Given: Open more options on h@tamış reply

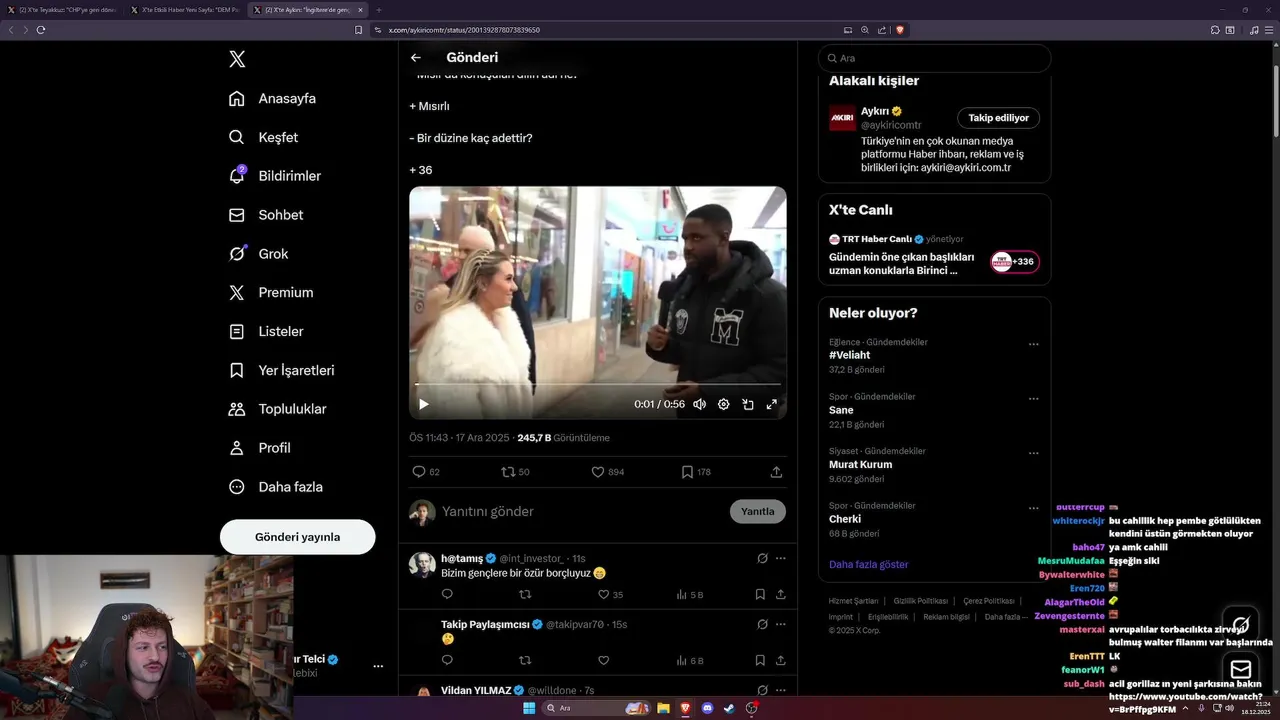Looking at the screenshot, I should [x=781, y=558].
